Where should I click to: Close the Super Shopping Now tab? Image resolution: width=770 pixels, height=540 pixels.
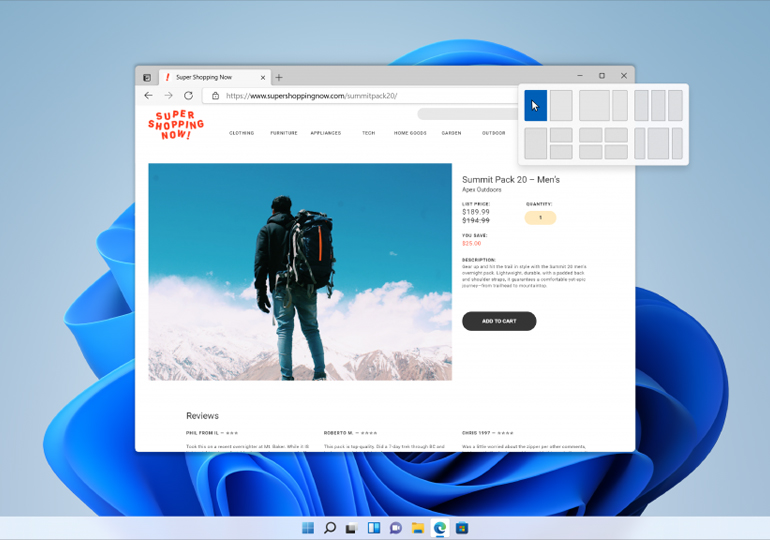[263, 77]
